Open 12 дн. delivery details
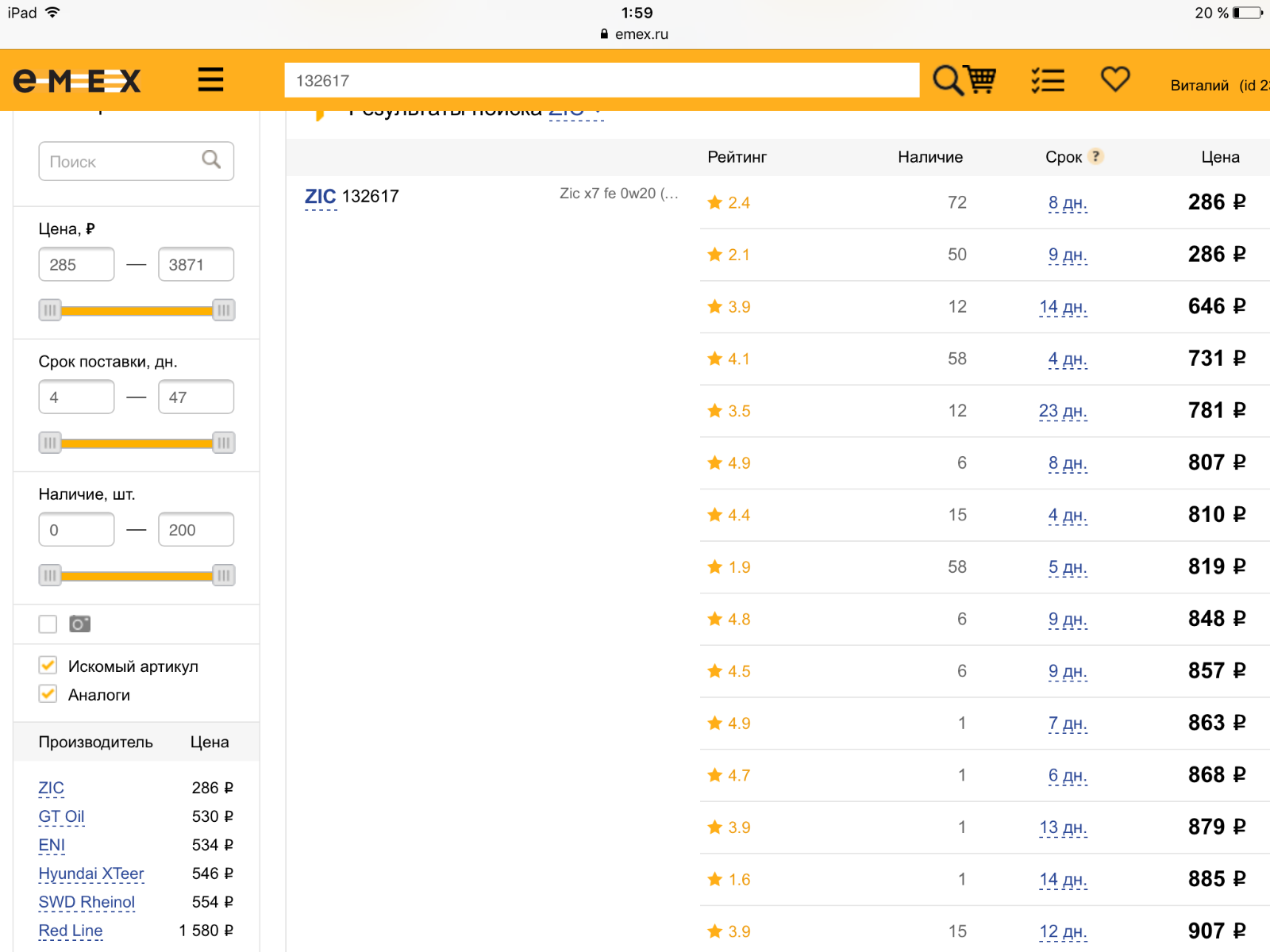 1063,931
